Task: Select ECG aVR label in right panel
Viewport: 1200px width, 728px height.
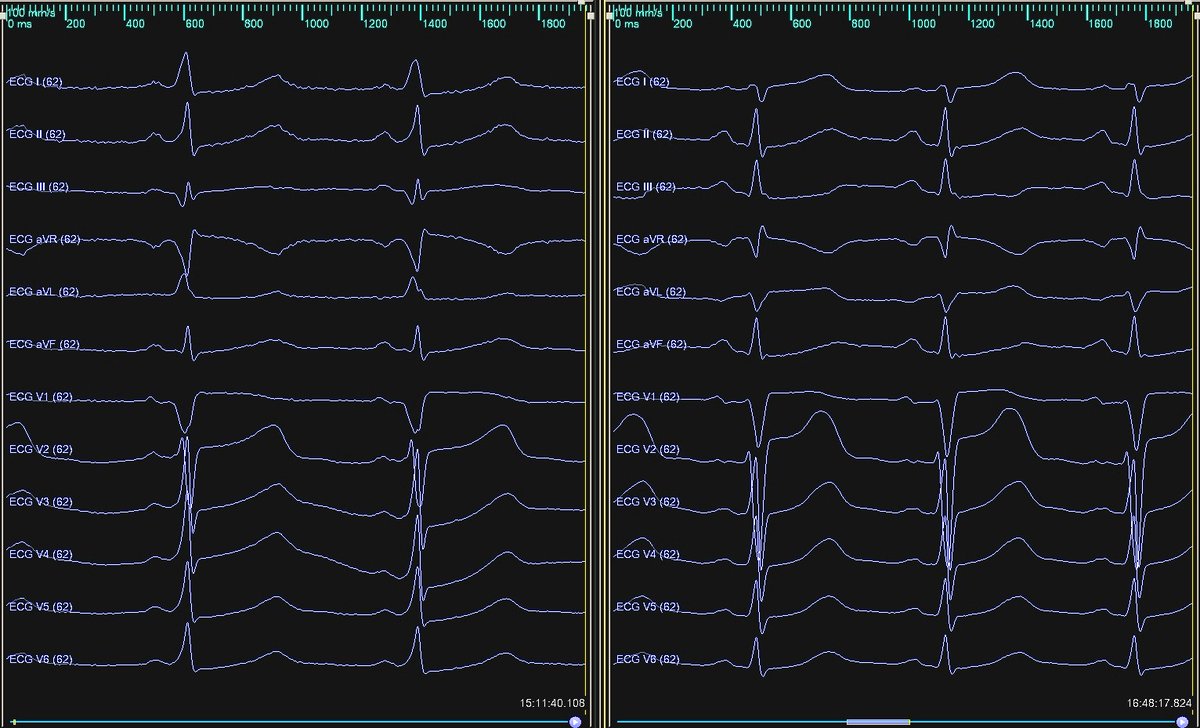Action: click(653, 239)
